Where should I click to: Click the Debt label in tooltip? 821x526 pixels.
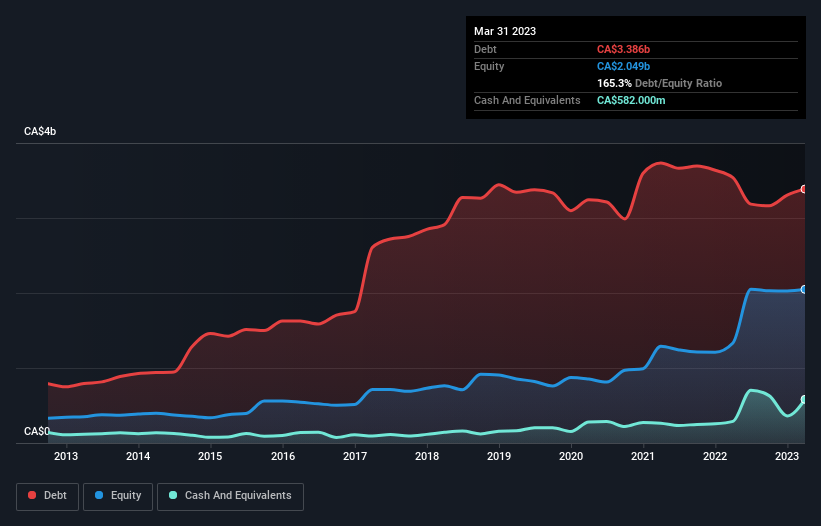[x=485, y=49]
